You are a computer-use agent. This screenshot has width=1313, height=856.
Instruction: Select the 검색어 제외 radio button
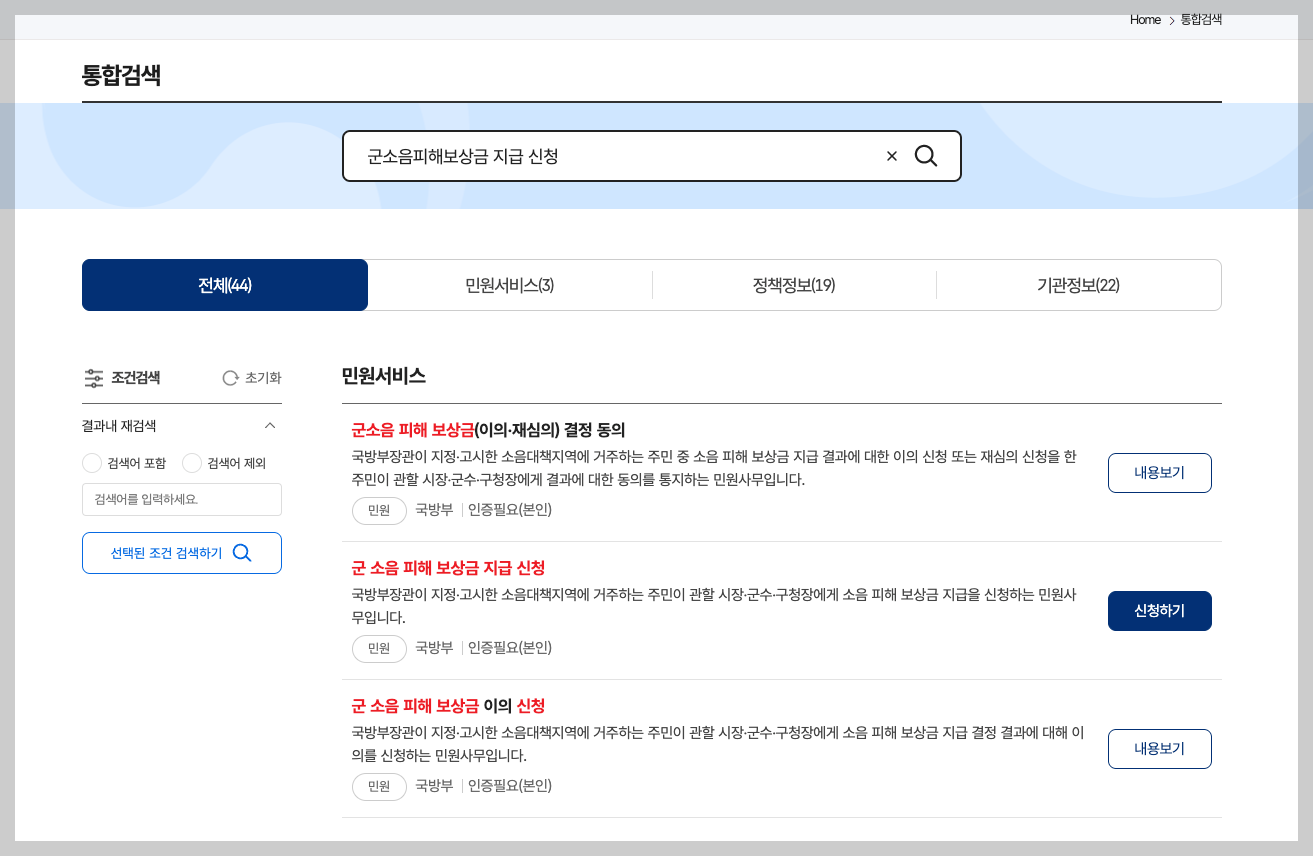(x=190, y=462)
